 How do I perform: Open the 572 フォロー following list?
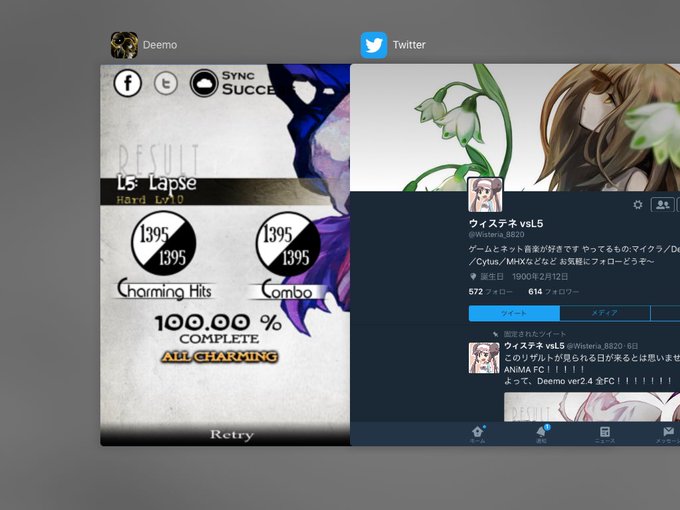(490, 292)
